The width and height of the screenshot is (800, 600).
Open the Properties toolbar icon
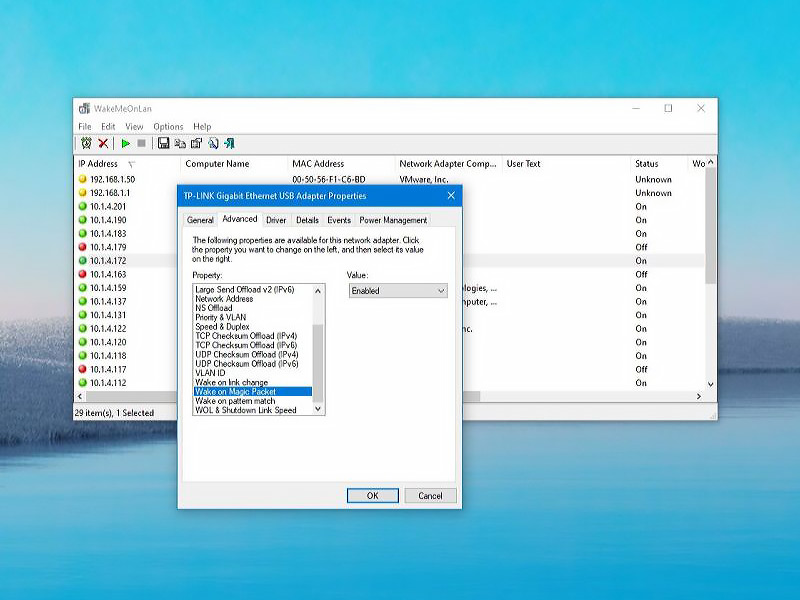point(196,144)
